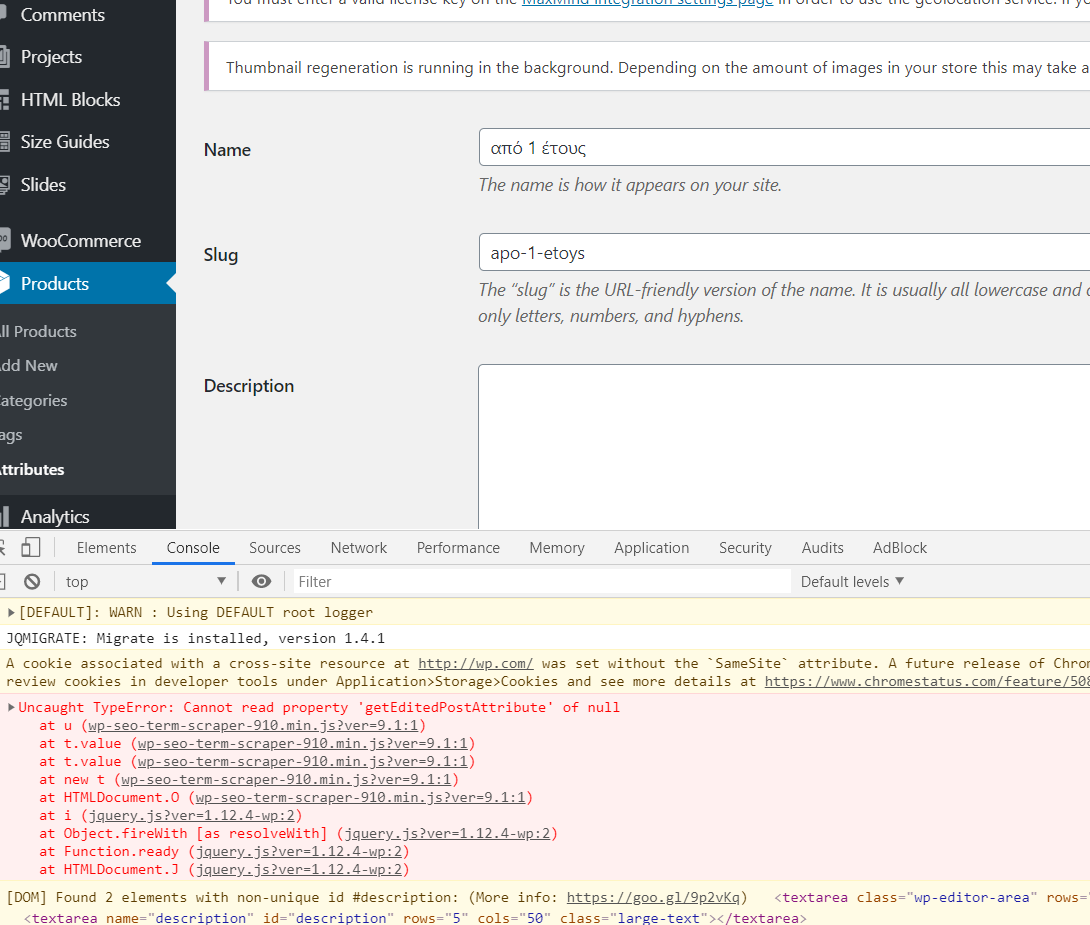1090x925 pixels.
Task: Switch to Elements tab in DevTools
Action: [106, 548]
